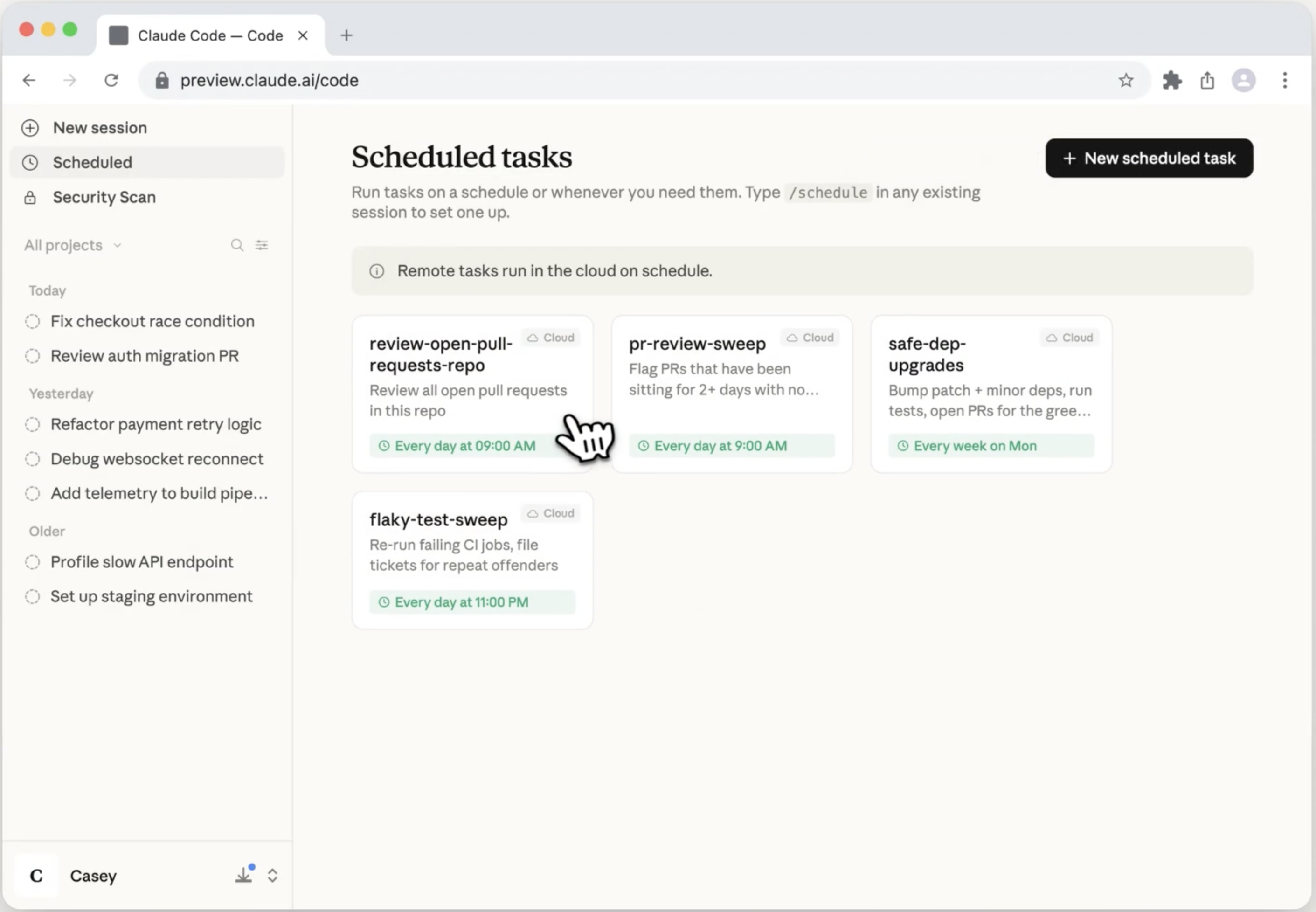
Task: Open Security Scan via the lock icon
Action: click(x=30, y=198)
